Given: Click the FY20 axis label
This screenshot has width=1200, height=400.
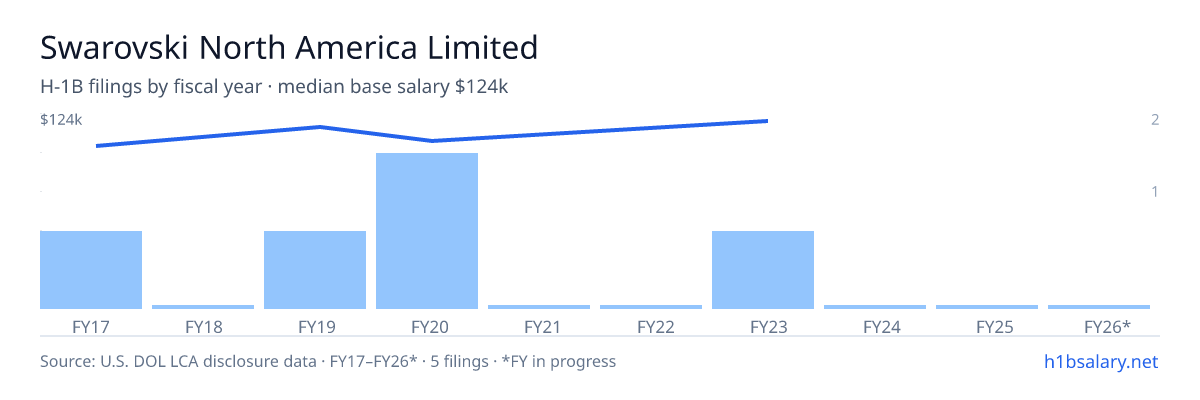Looking at the screenshot, I should (x=427, y=326).
